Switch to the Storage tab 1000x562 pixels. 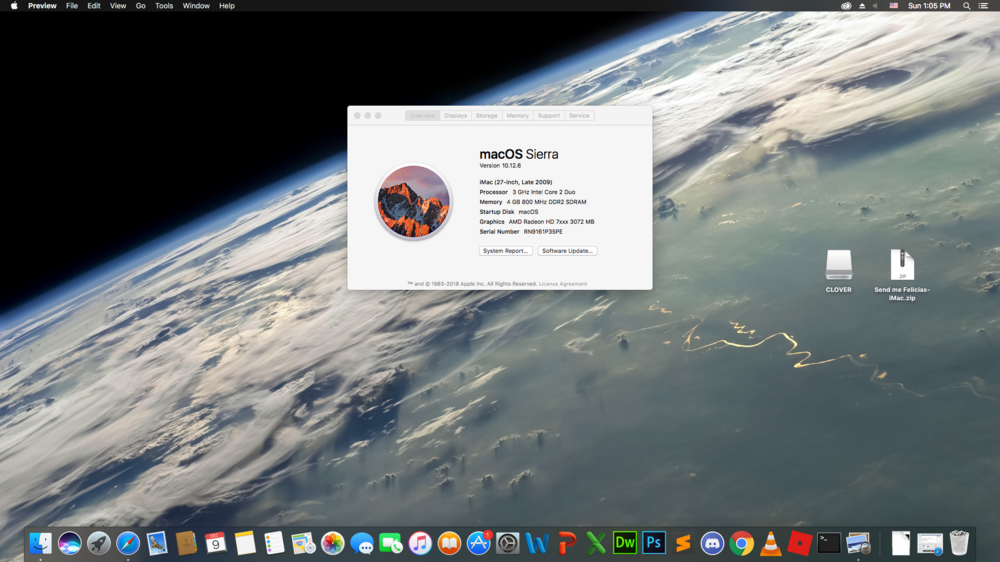(486, 116)
